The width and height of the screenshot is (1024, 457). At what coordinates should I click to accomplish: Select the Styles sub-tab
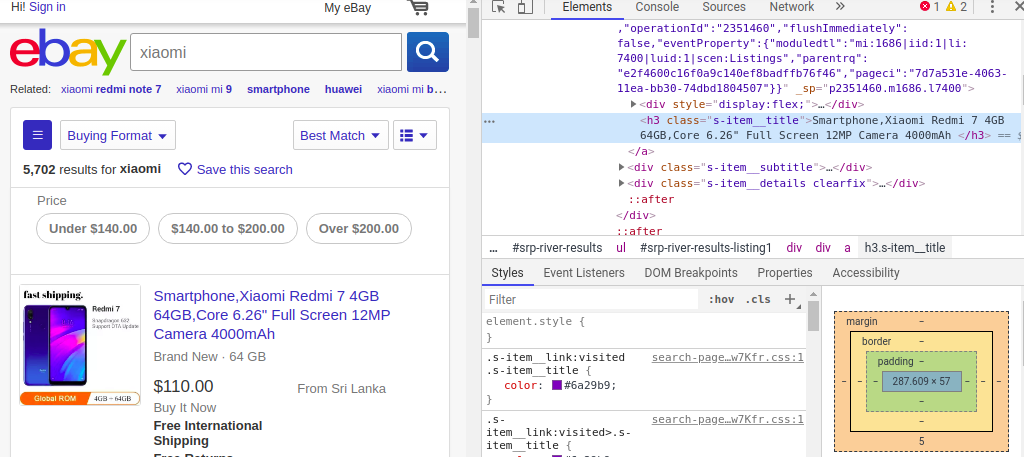tap(507, 273)
